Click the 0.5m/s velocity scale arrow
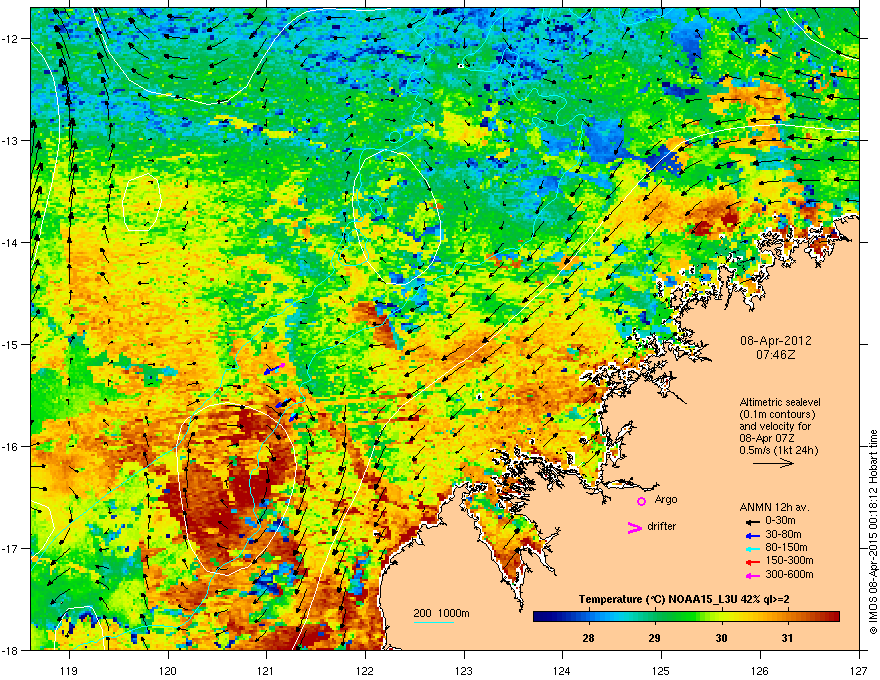Viewport: 880px width, 680px height. tap(773, 463)
